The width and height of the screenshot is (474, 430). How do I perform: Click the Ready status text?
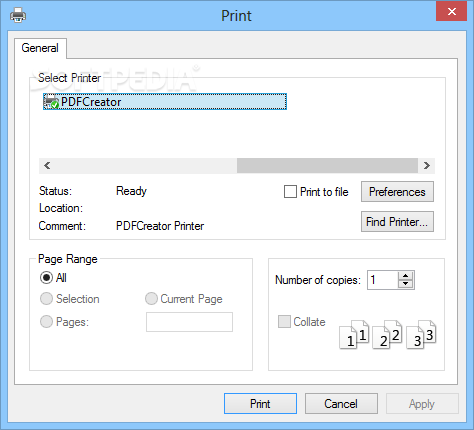point(131,191)
